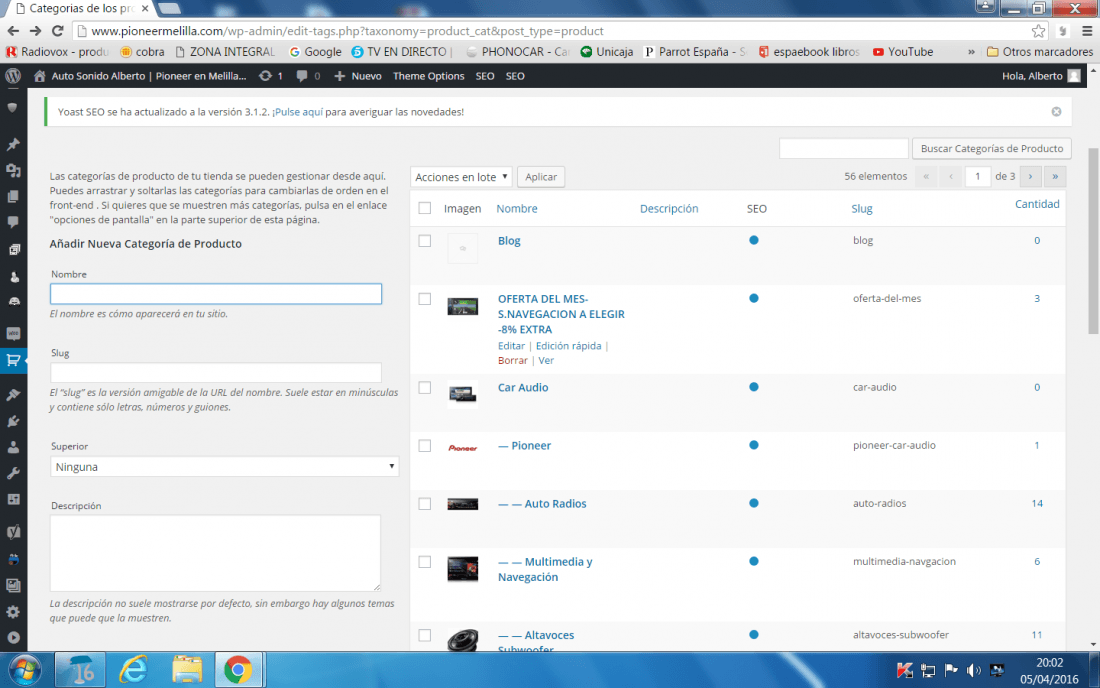Jump to the last page of categories
The image size is (1100, 688).
tap(1055, 177)
